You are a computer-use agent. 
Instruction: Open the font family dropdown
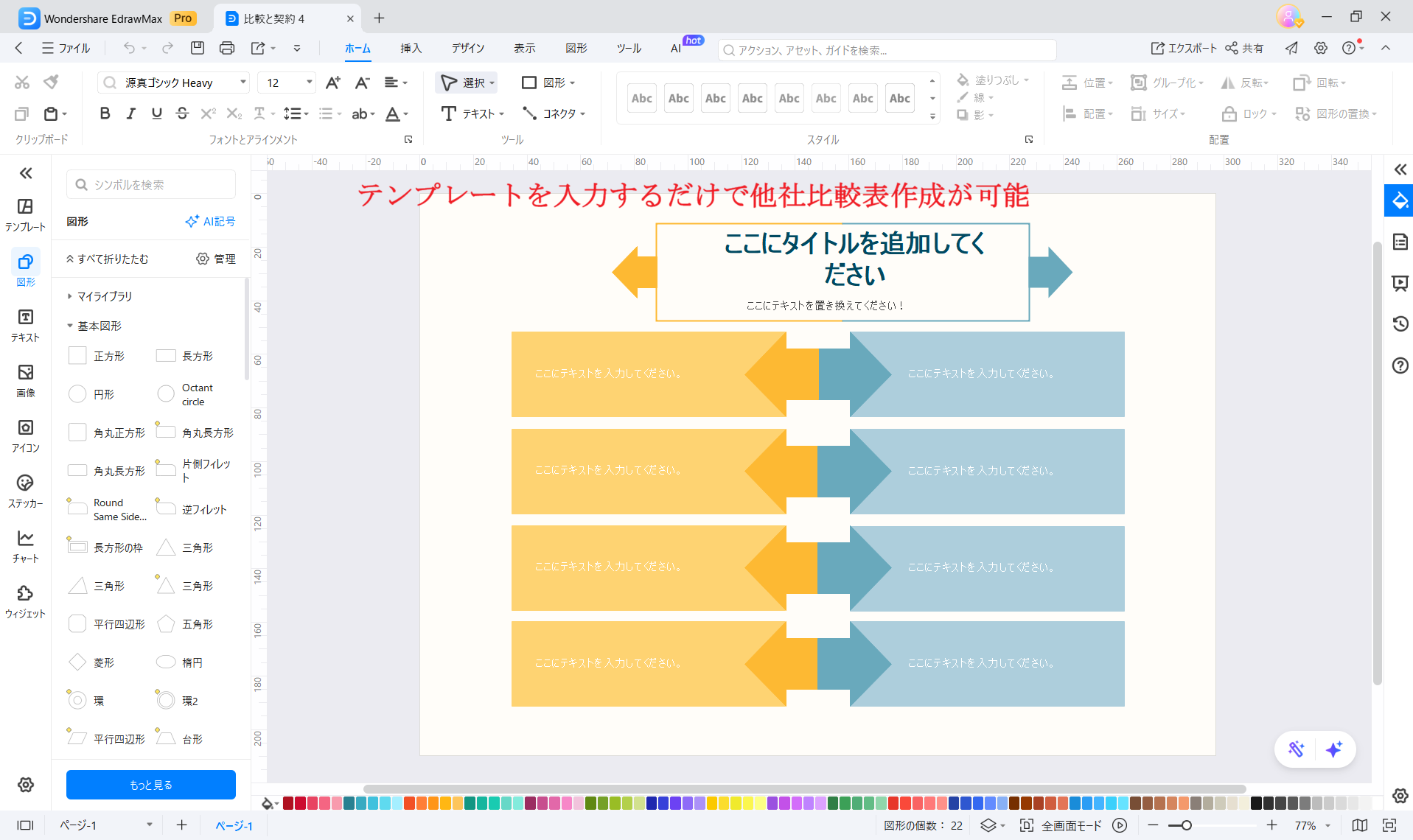pyautogui.click(x=243, y=83)
